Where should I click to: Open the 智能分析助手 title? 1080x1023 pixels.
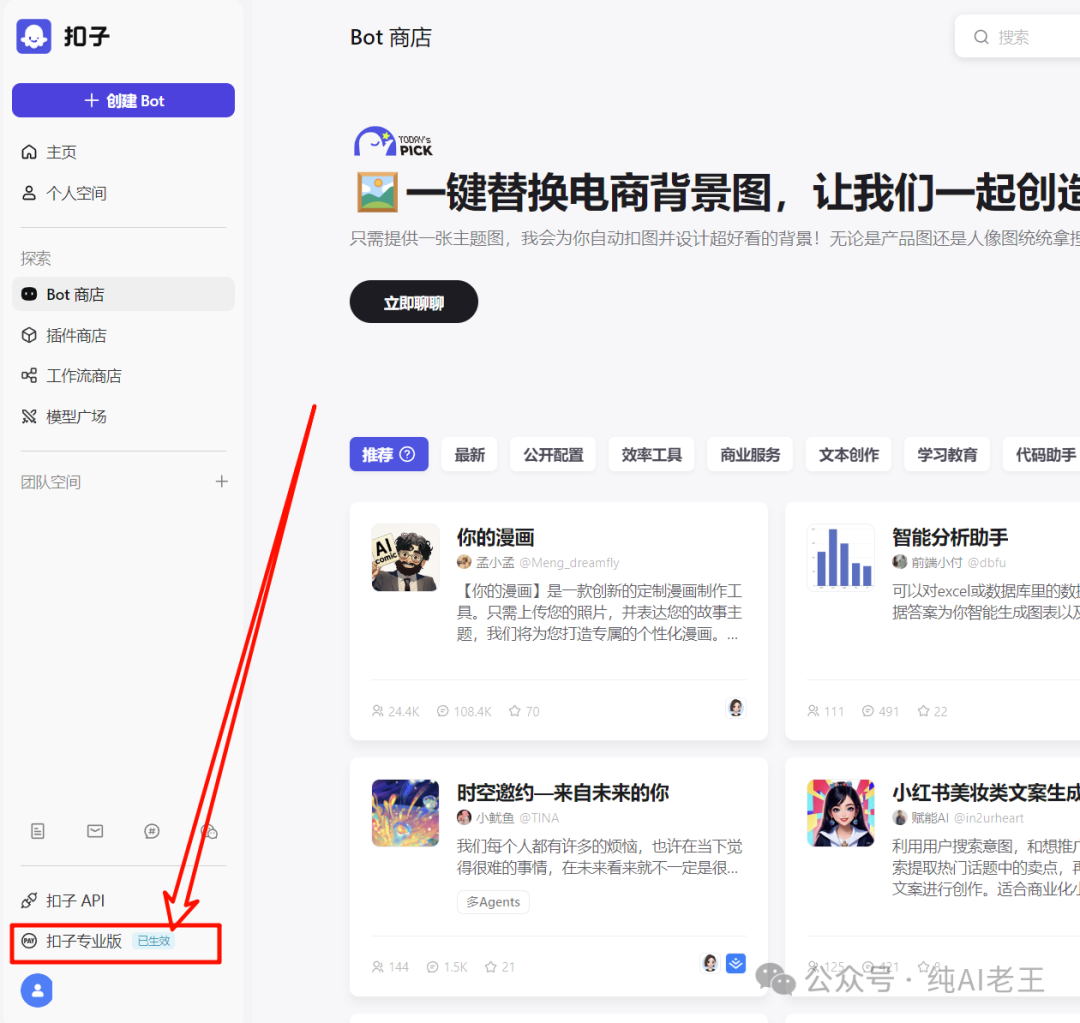(950, 537)
